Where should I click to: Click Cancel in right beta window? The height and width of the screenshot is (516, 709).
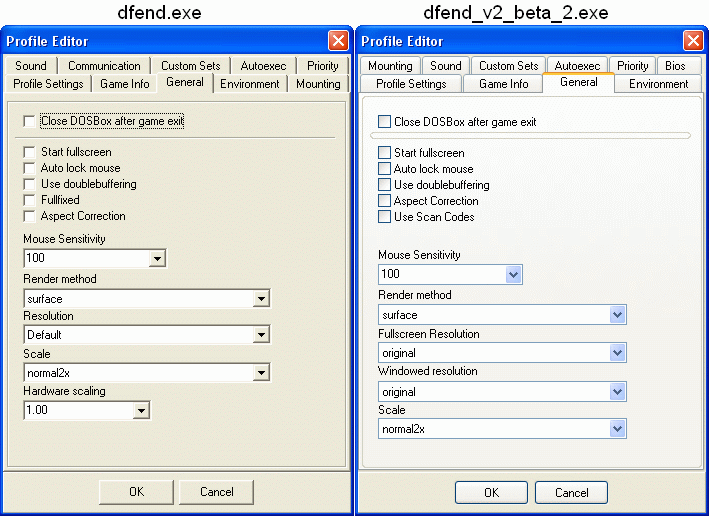tap(572, 492)
